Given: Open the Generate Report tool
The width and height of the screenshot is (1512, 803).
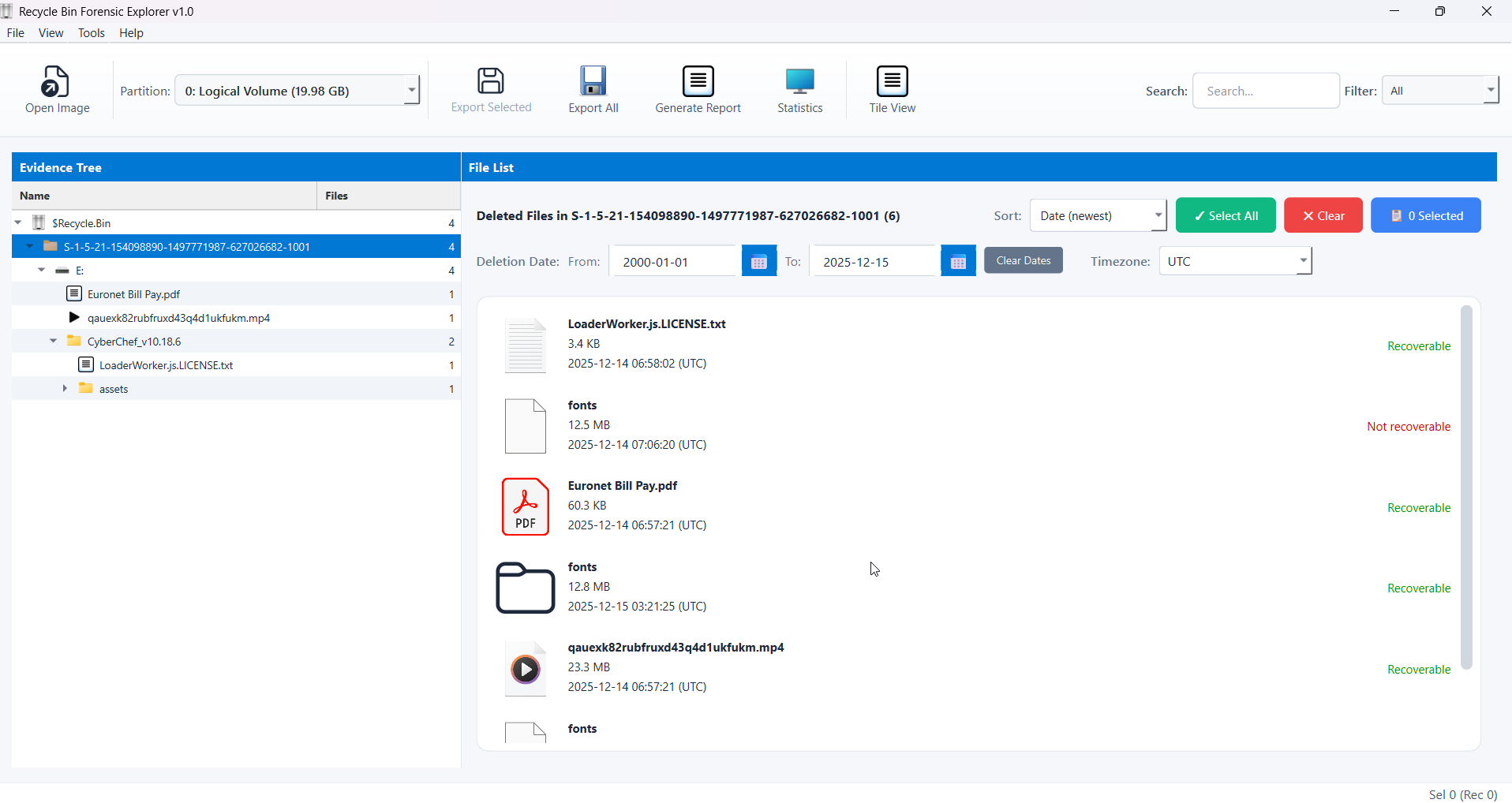Looking at the screenshot, I should click(x=698, y=81).
